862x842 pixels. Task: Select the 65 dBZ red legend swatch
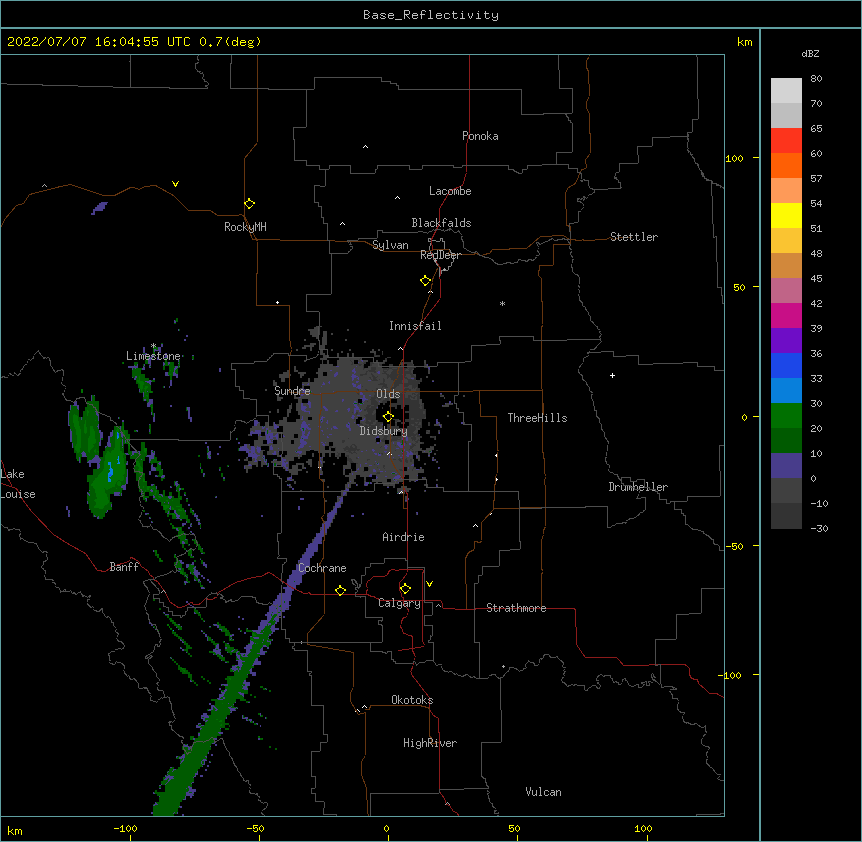(x=786, y=140)
